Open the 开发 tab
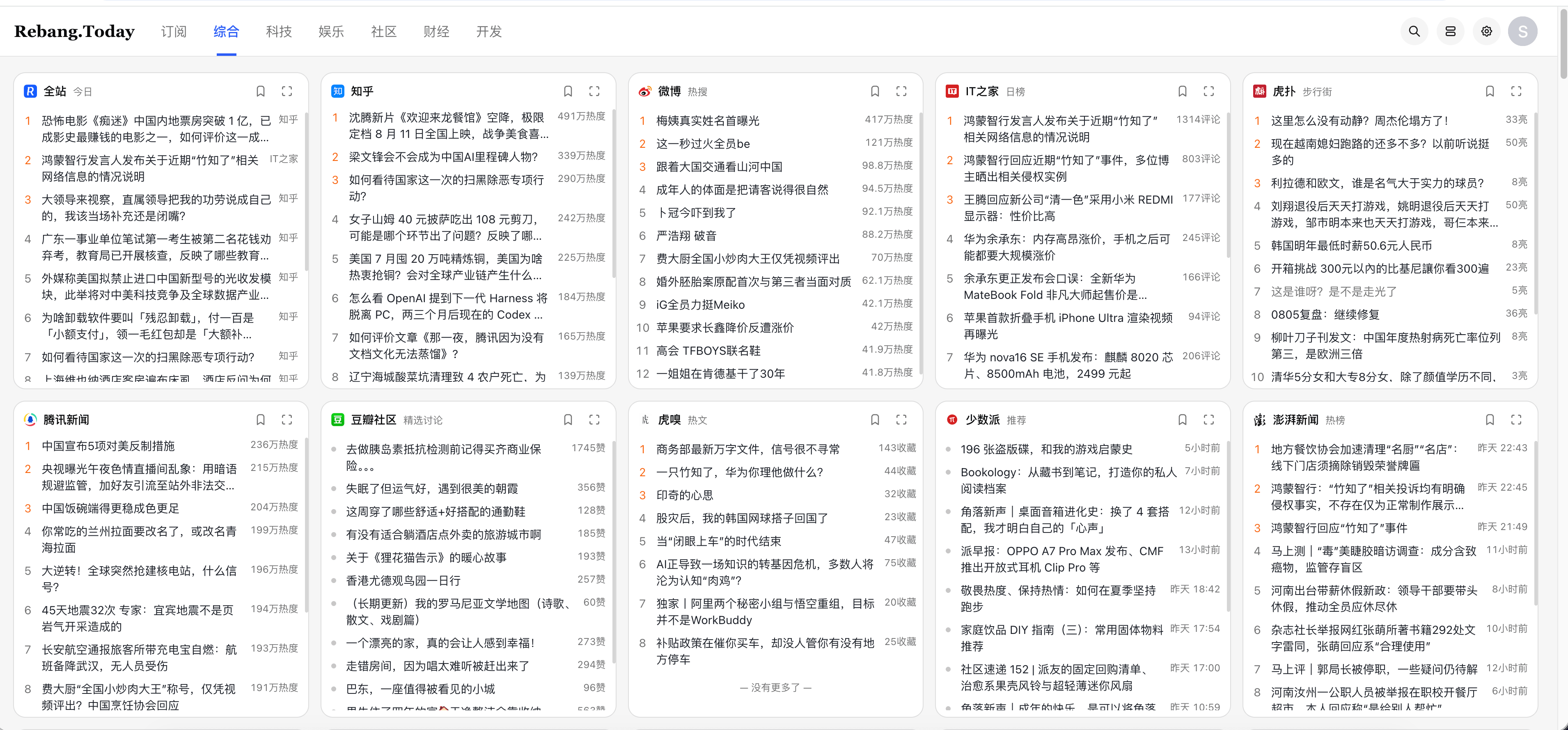Viewport: 1568px width, 730px height. [489, 32]
